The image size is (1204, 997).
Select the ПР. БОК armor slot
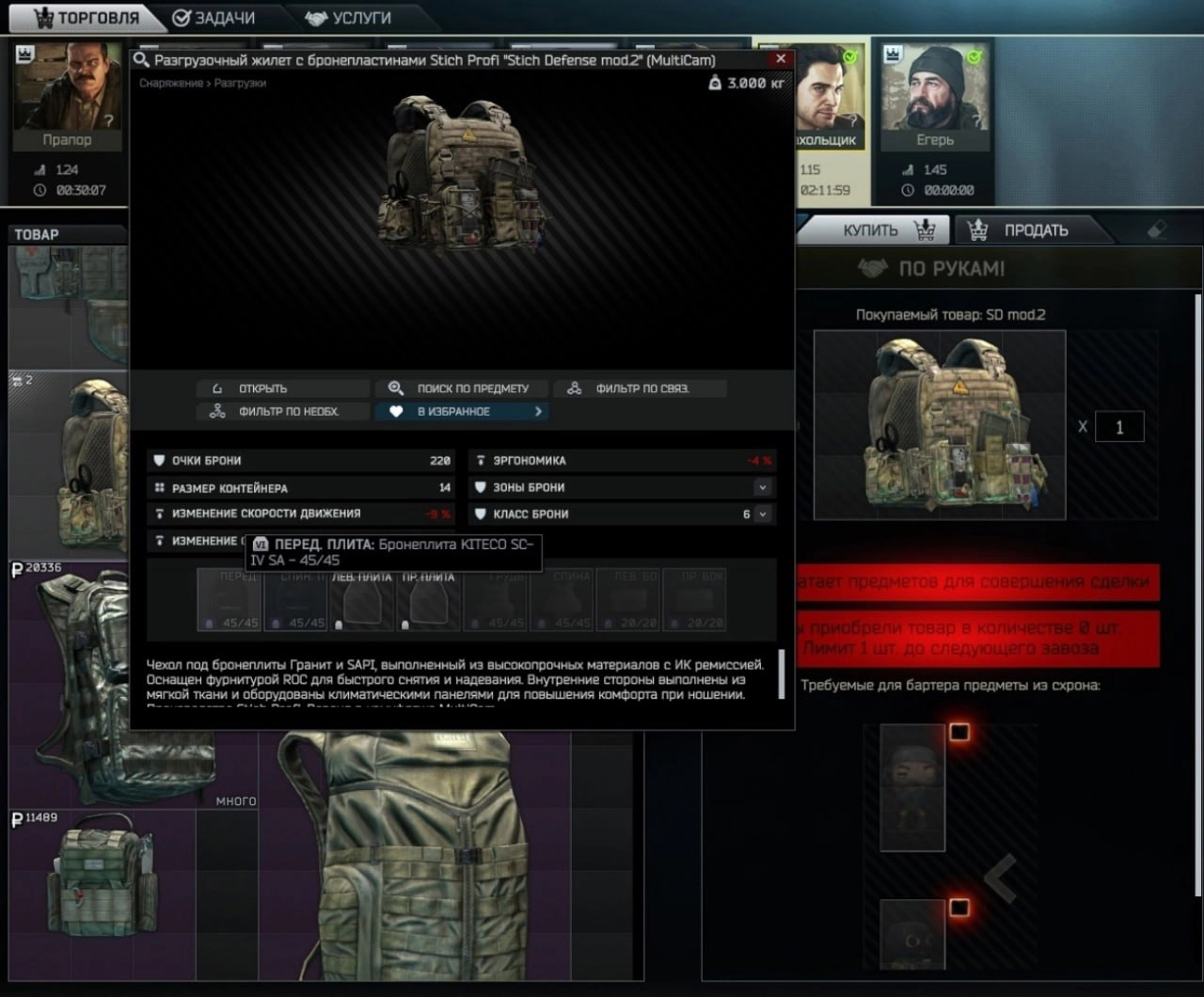(x=694, y=599)
